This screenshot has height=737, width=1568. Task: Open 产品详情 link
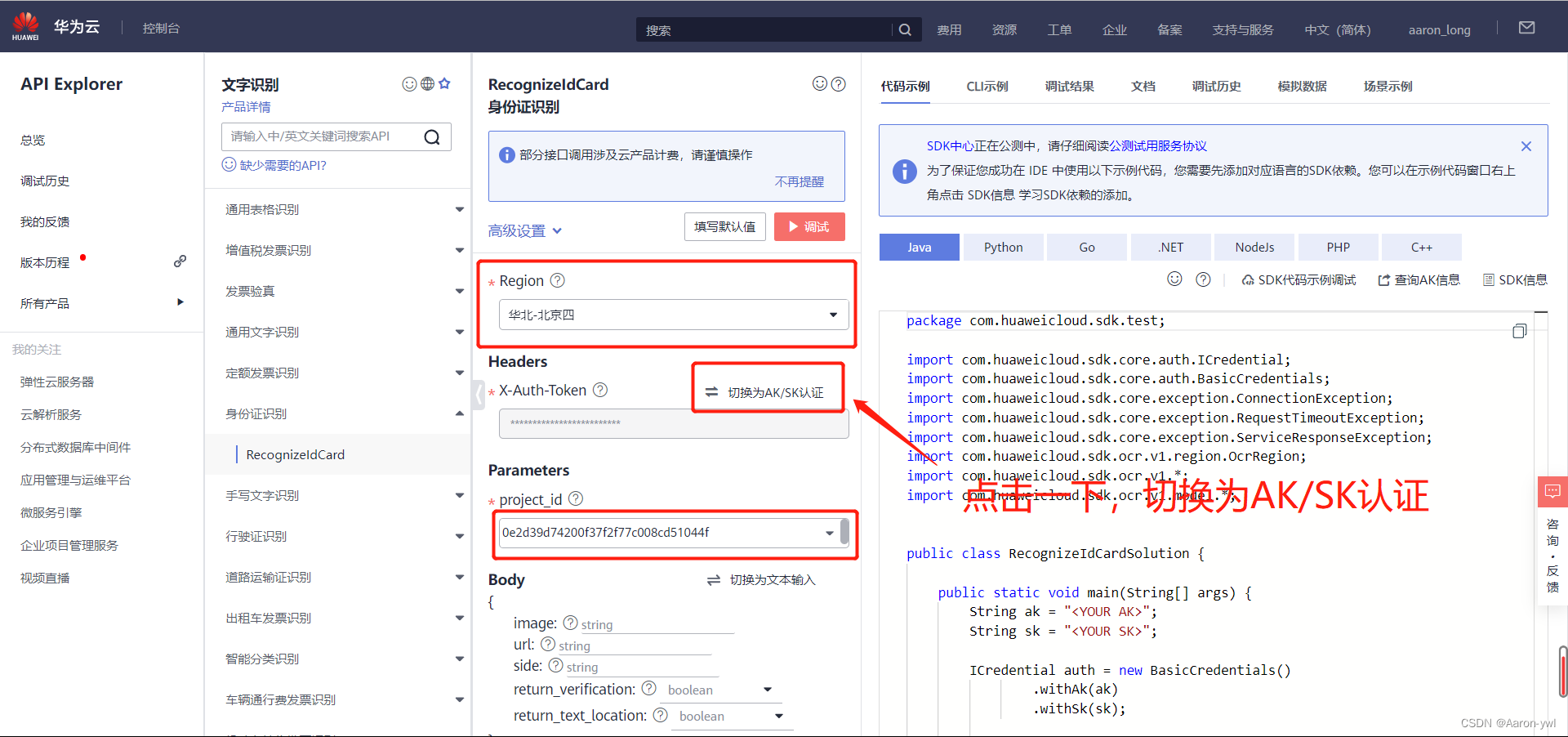[246, 107]
